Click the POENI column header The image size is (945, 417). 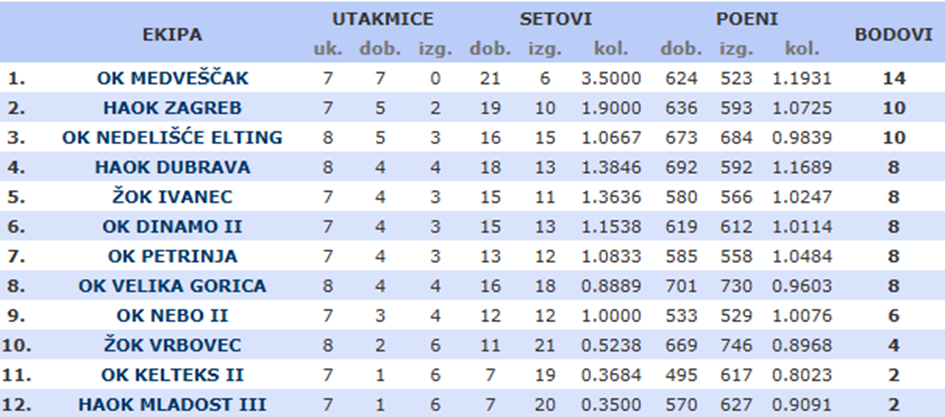[x=747, y=19]
